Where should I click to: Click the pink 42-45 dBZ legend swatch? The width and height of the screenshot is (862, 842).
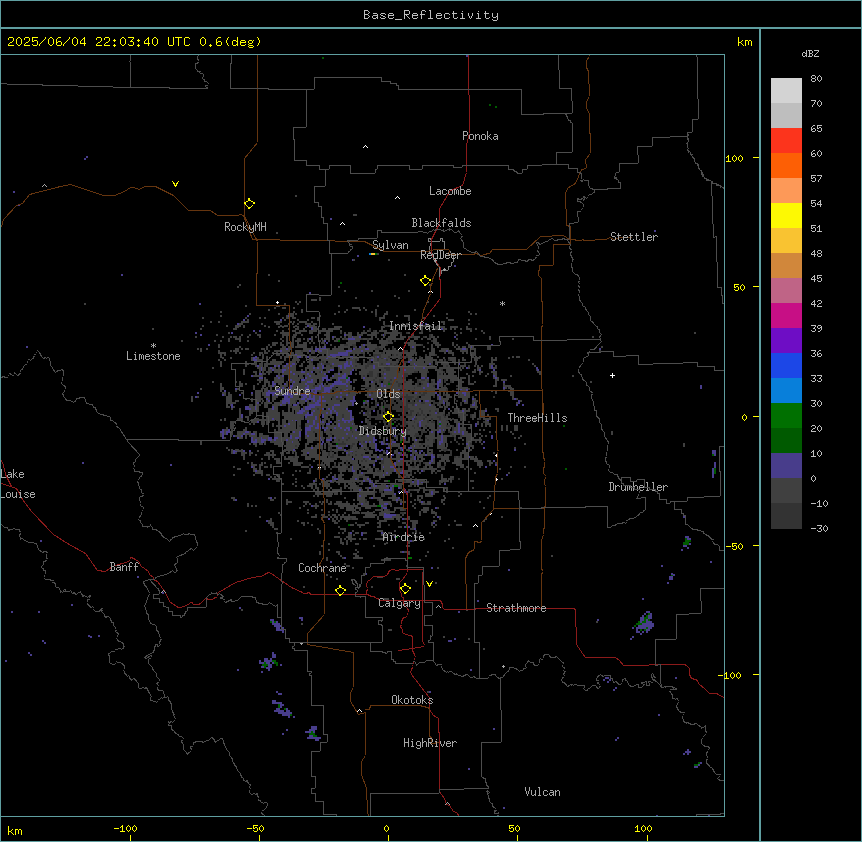[x=786, y=290]
